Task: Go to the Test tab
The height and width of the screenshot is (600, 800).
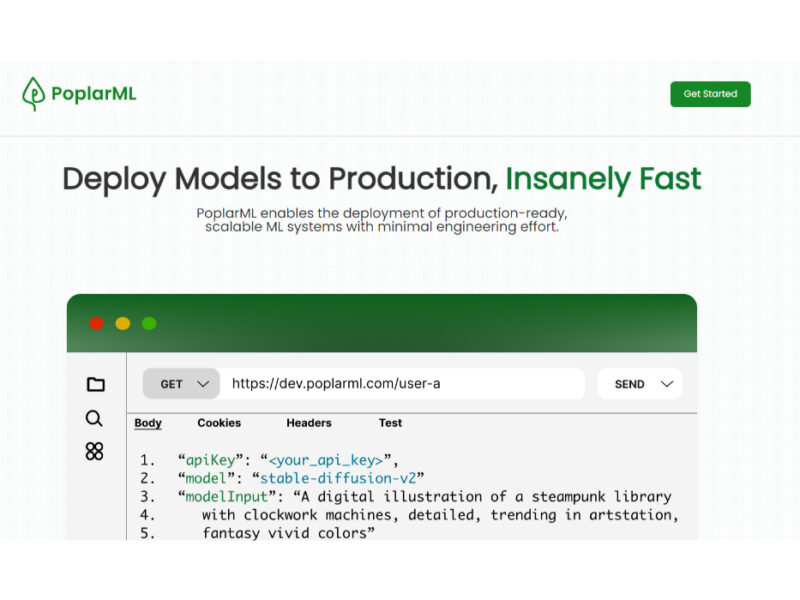Action: coord(390,423)
